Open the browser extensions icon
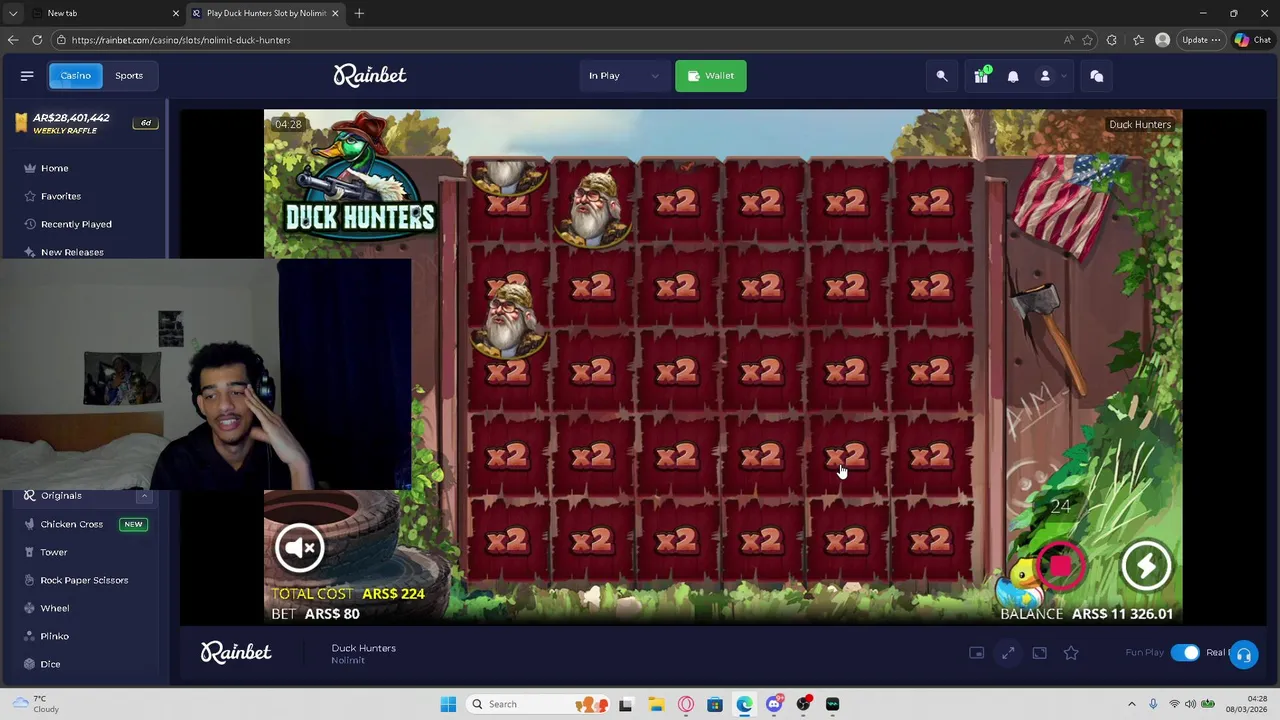1280x720 pixels. pos(1112,40)
